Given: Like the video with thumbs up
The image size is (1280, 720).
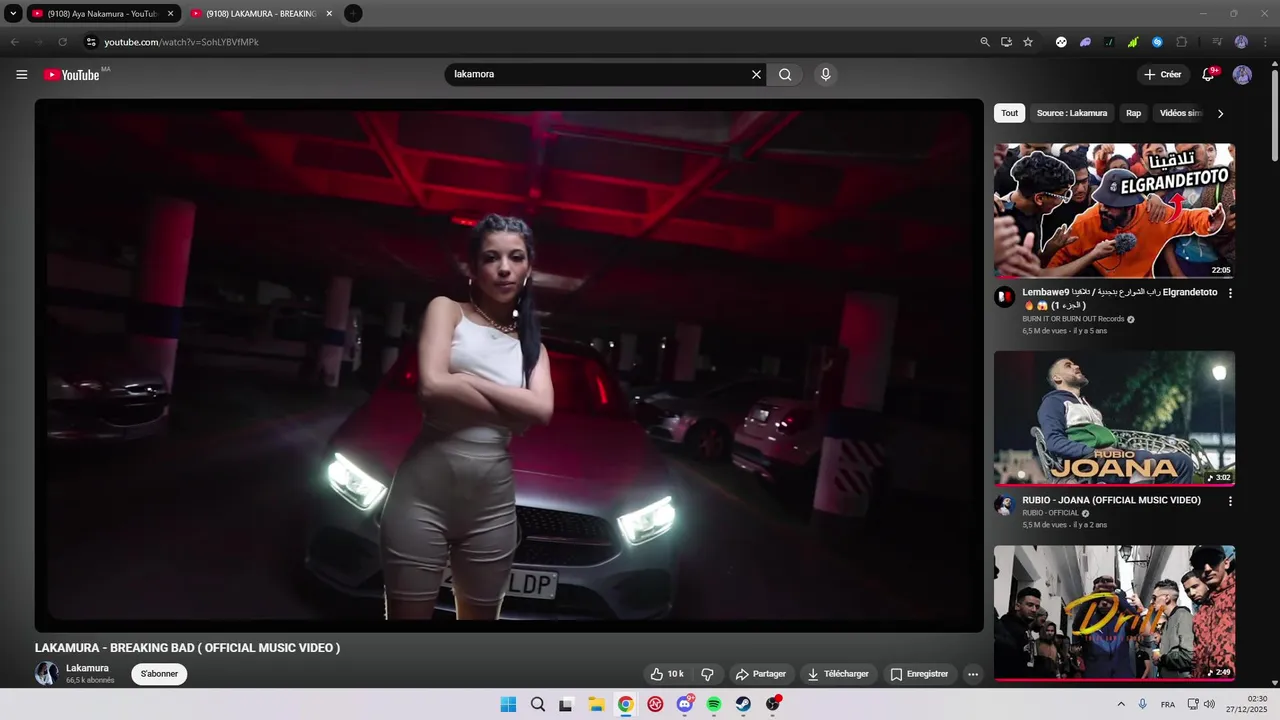Looking at the screenshot, I should (667, 674).
